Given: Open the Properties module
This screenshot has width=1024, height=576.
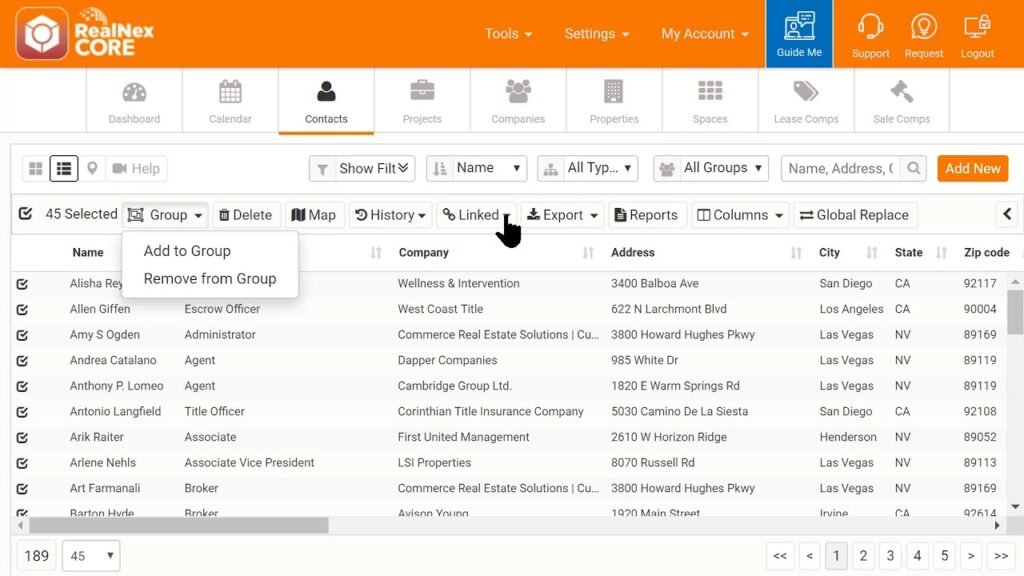Looking at the screenshot, I should pos(614,101).
